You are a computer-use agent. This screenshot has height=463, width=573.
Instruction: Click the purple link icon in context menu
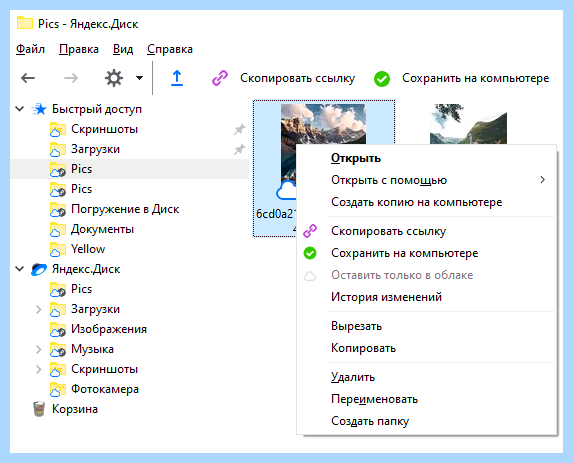coord(310,231)
